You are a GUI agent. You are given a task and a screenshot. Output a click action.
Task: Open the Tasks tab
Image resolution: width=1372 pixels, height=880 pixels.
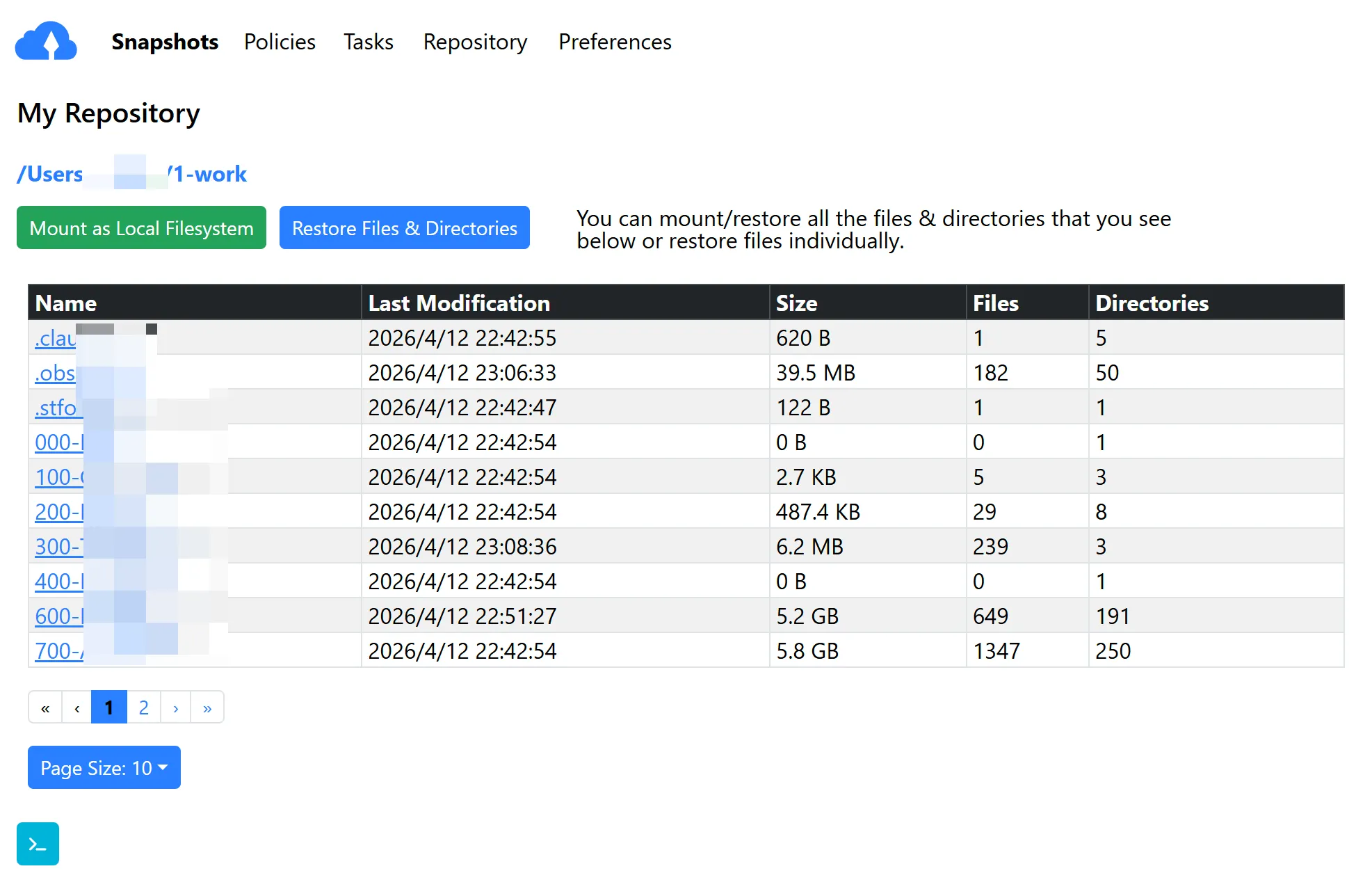tap(369, 42)
